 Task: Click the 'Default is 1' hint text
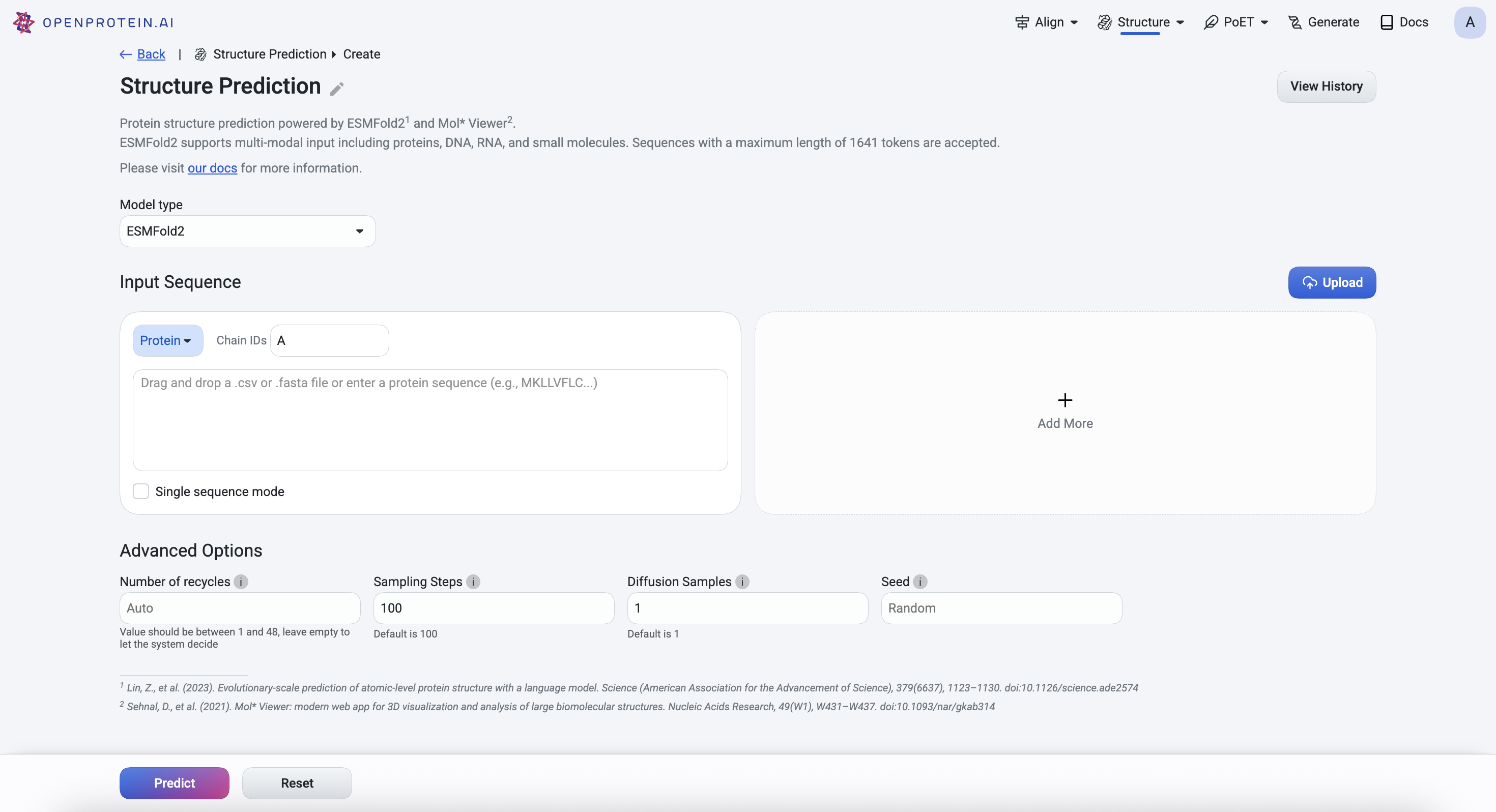pyautogui.click(x=653, y=634)
